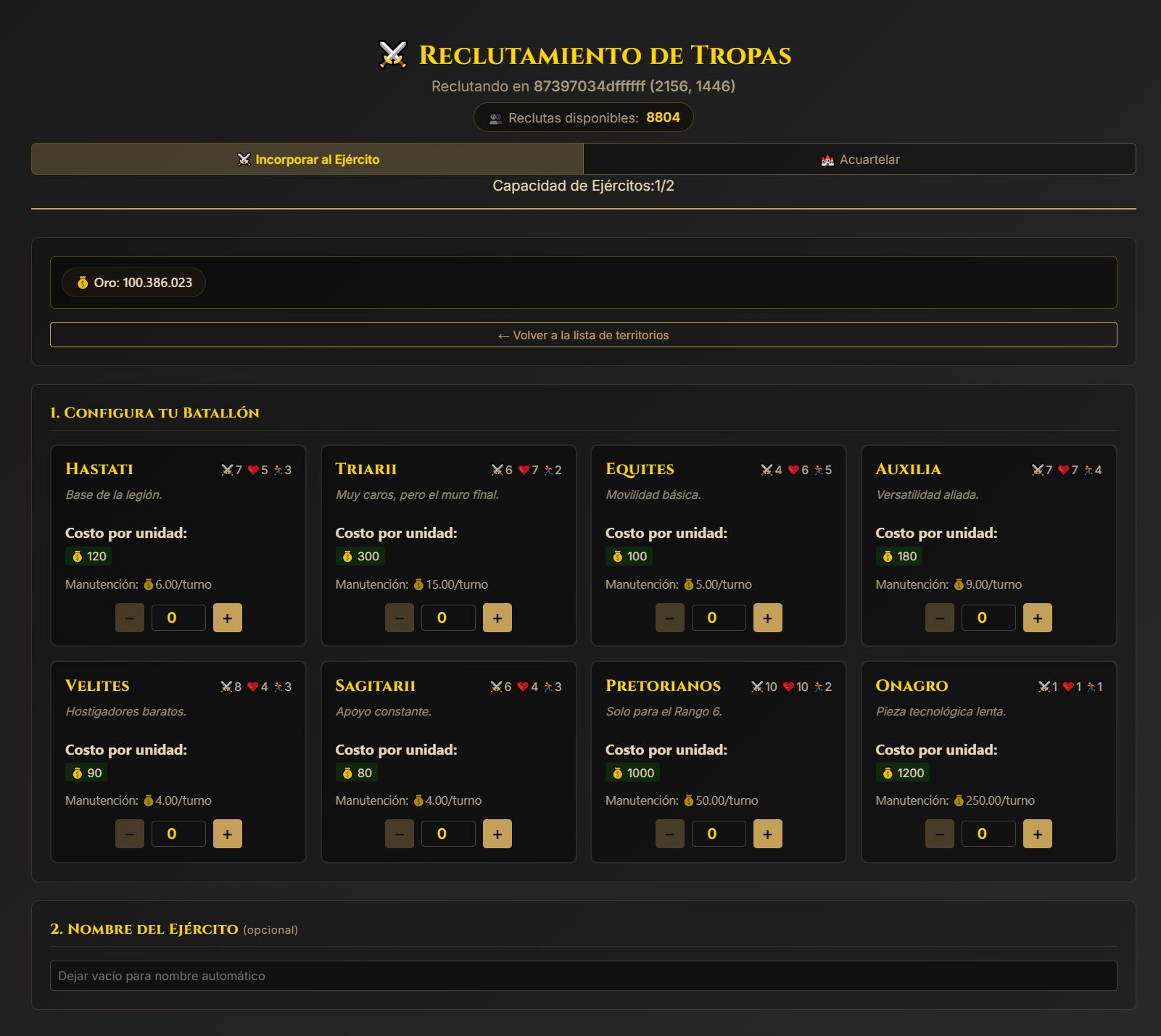Subtract a Pretorianos unit with minus
Viewport: 1161px width, 1036px height.
pyautogui.click(x=670, y=834)
